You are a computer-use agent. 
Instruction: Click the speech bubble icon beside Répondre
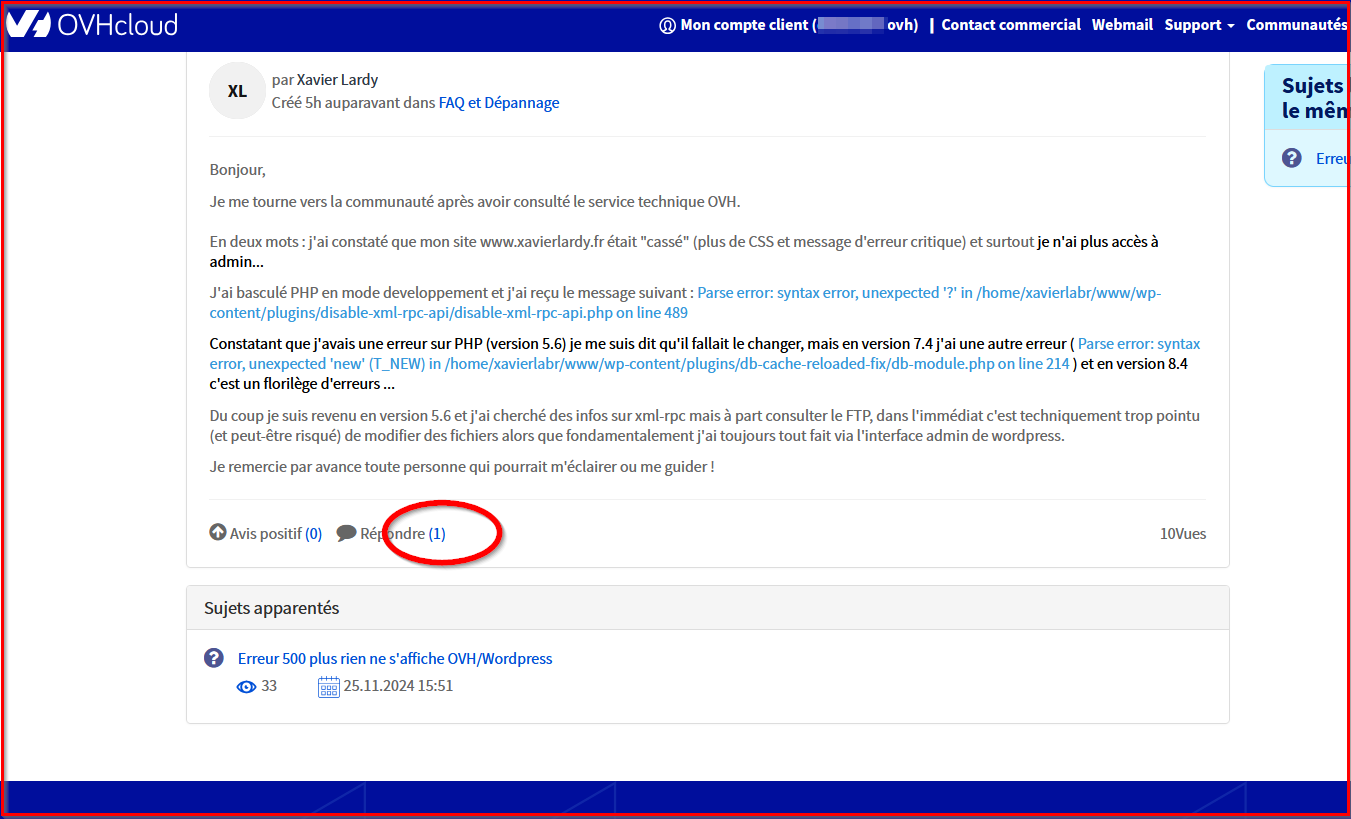pyautogui.click(x=347, y=533)
